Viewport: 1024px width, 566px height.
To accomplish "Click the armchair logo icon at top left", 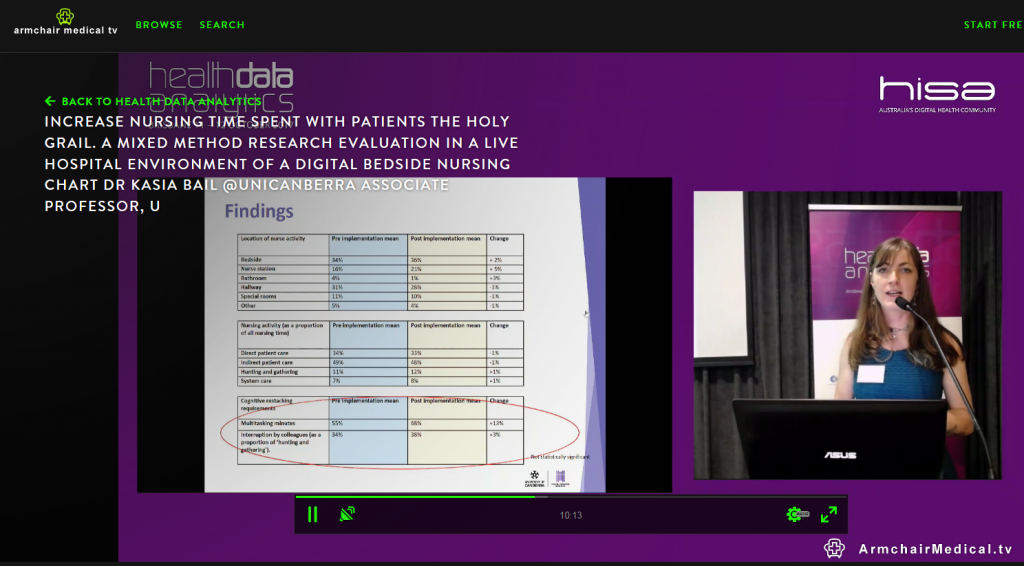I will click(x=65, y=15).
